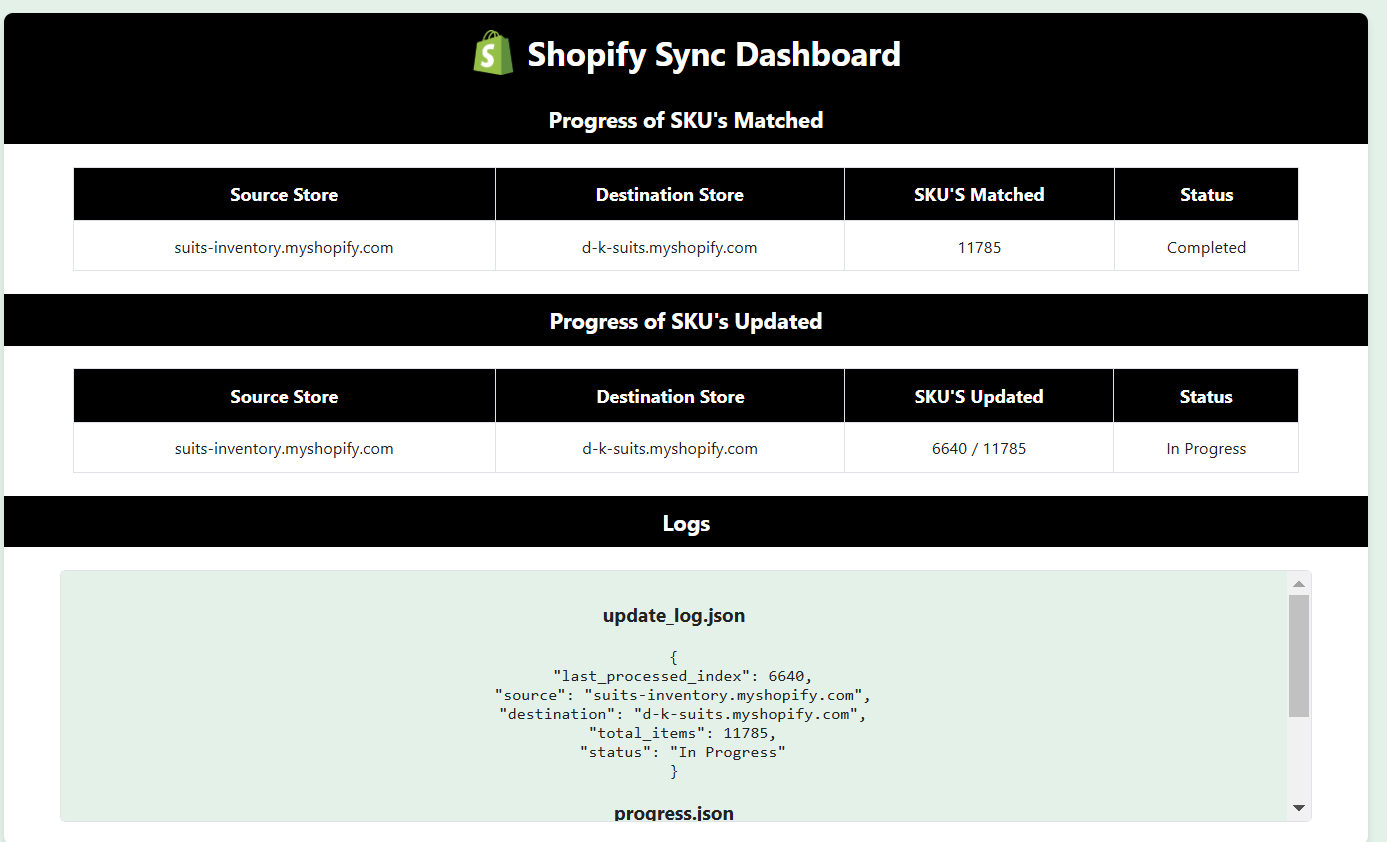The width and height of the screenshot is (1387, 842).
Task: Click Destination Store header in SKU's Updated table
Action: click(x=670, y=396)
